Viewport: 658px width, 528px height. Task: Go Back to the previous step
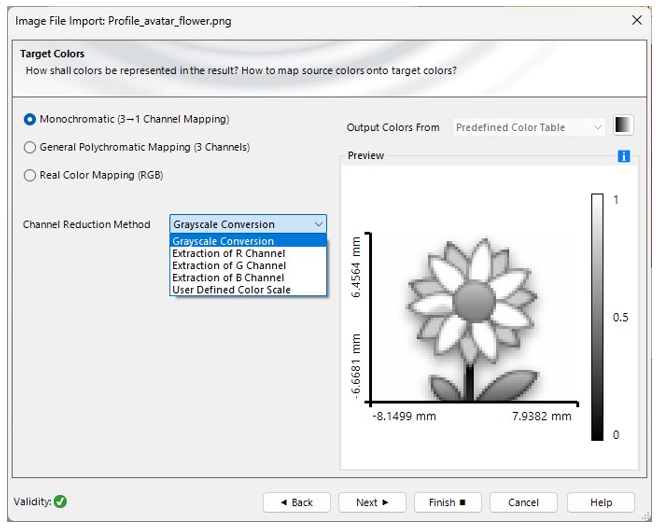[x=297, y=502]
